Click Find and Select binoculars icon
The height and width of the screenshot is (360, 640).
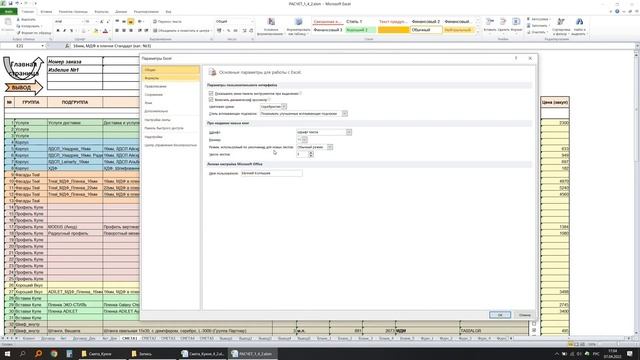click(579, 22)
